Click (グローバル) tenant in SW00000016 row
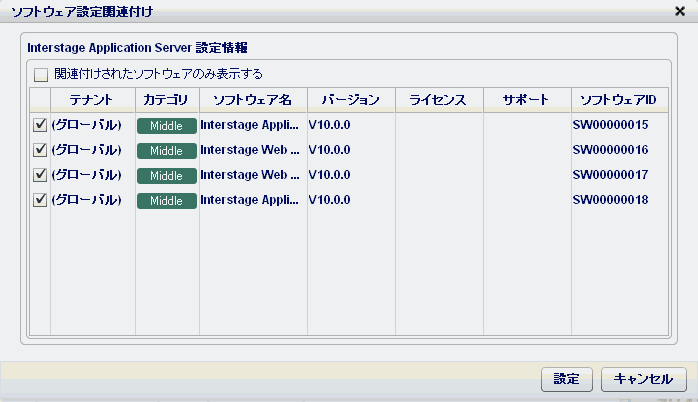698x402 pixels. (87, 150)
